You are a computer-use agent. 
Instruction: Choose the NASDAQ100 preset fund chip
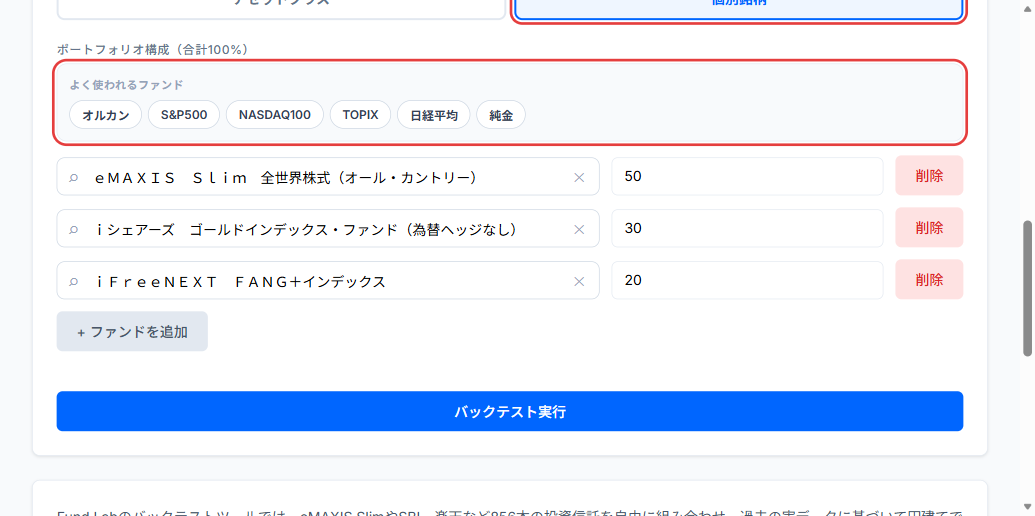pos(275,115)
